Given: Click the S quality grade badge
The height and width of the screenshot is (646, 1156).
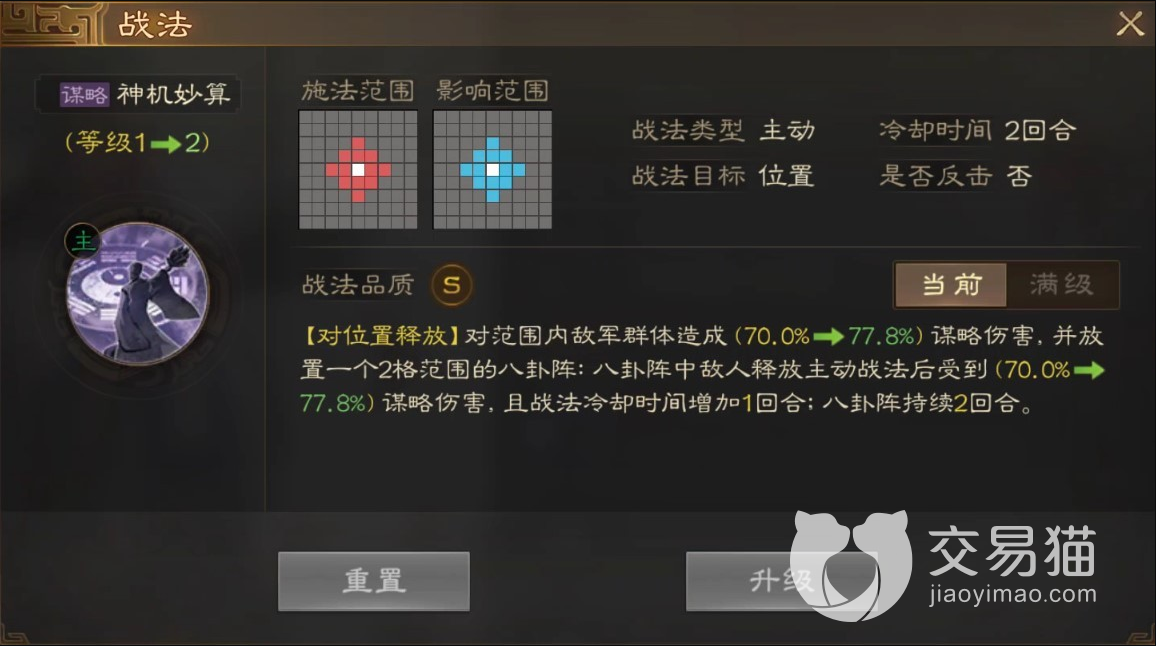Looking at the screenshot, I should pos(451,285).
